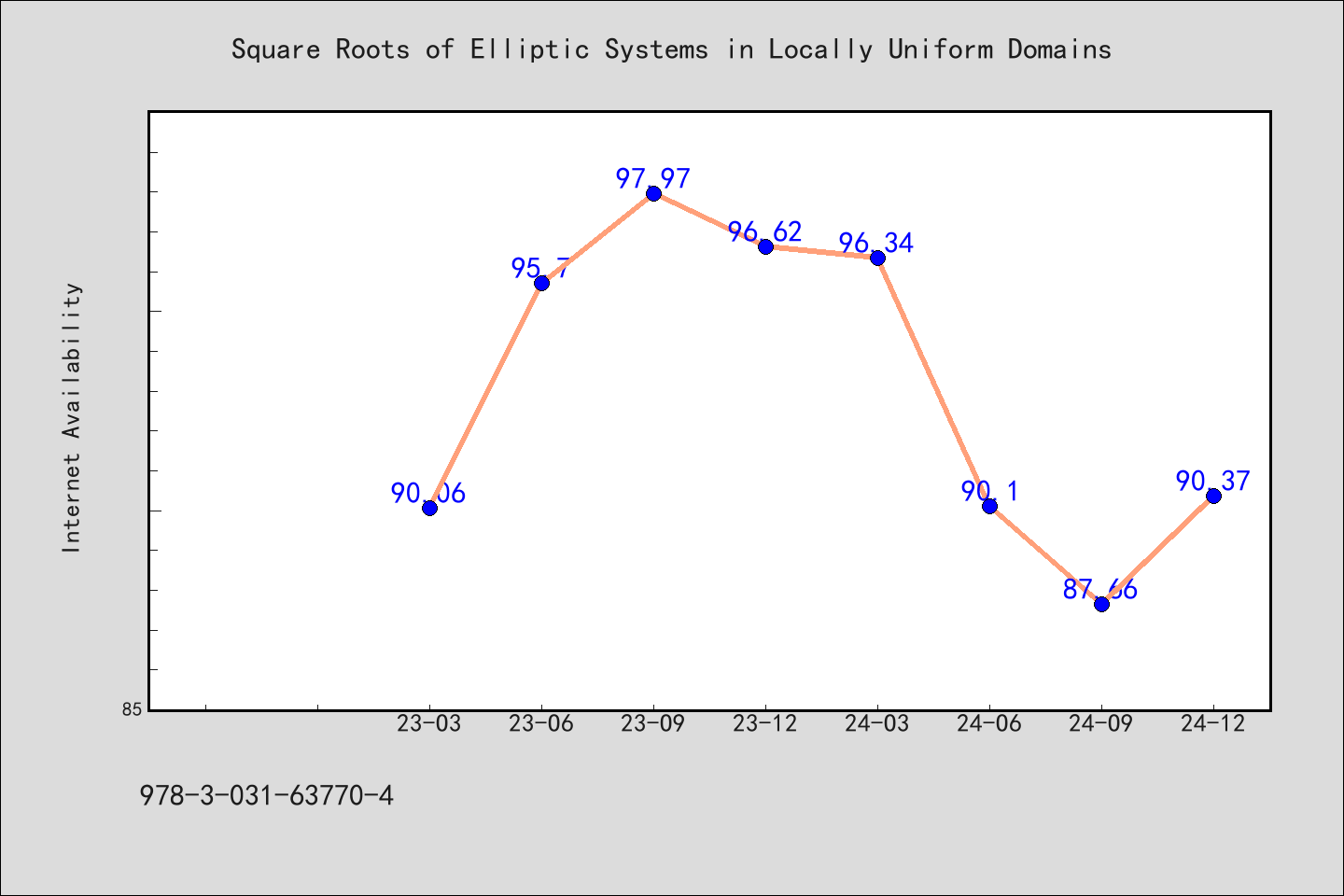Click the chart title about Elliptic Systems

pyautogui.click(x=671, y=49)
